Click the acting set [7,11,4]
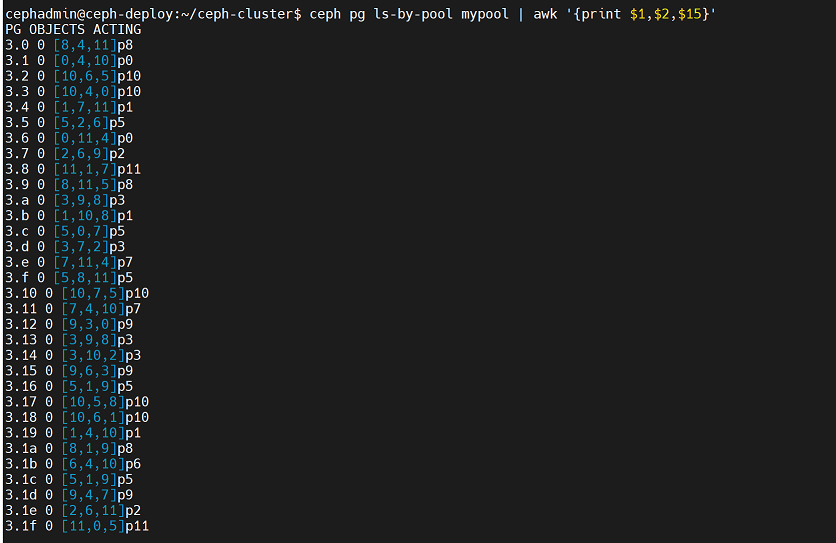The width and height of the screenshot is (836, 543). point(85,262)
